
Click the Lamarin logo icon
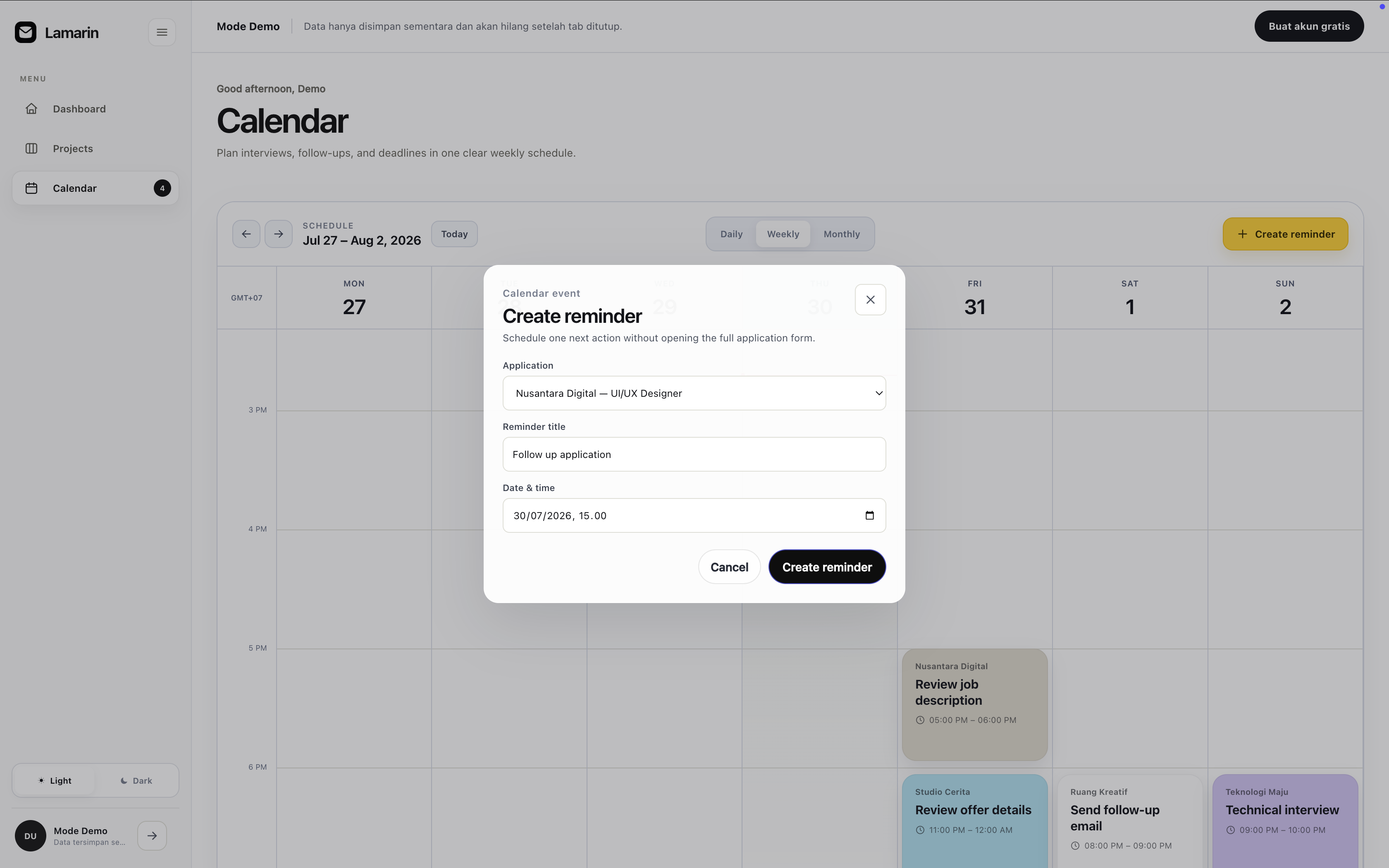pos(25,32)
